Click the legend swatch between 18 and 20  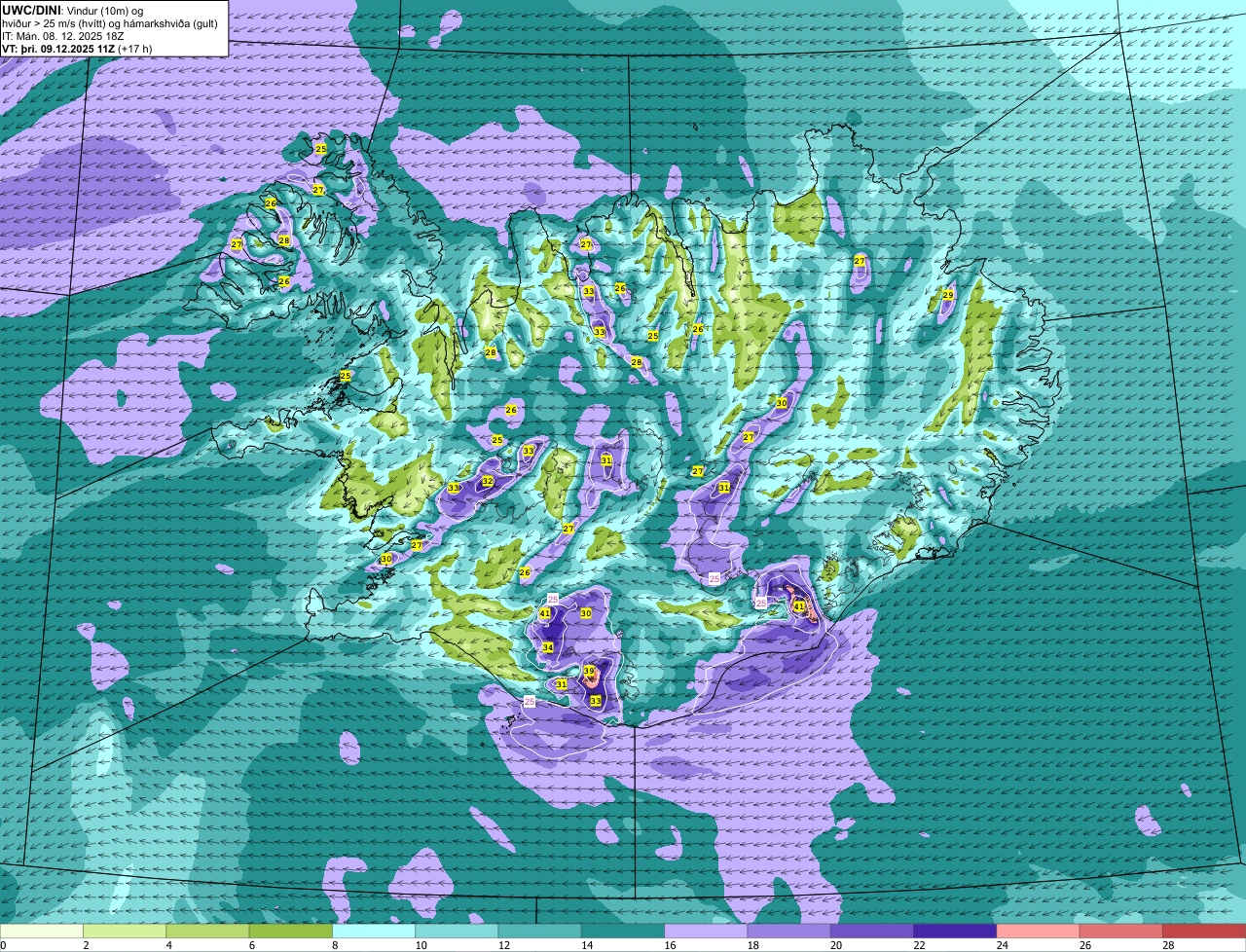[788, 932]
